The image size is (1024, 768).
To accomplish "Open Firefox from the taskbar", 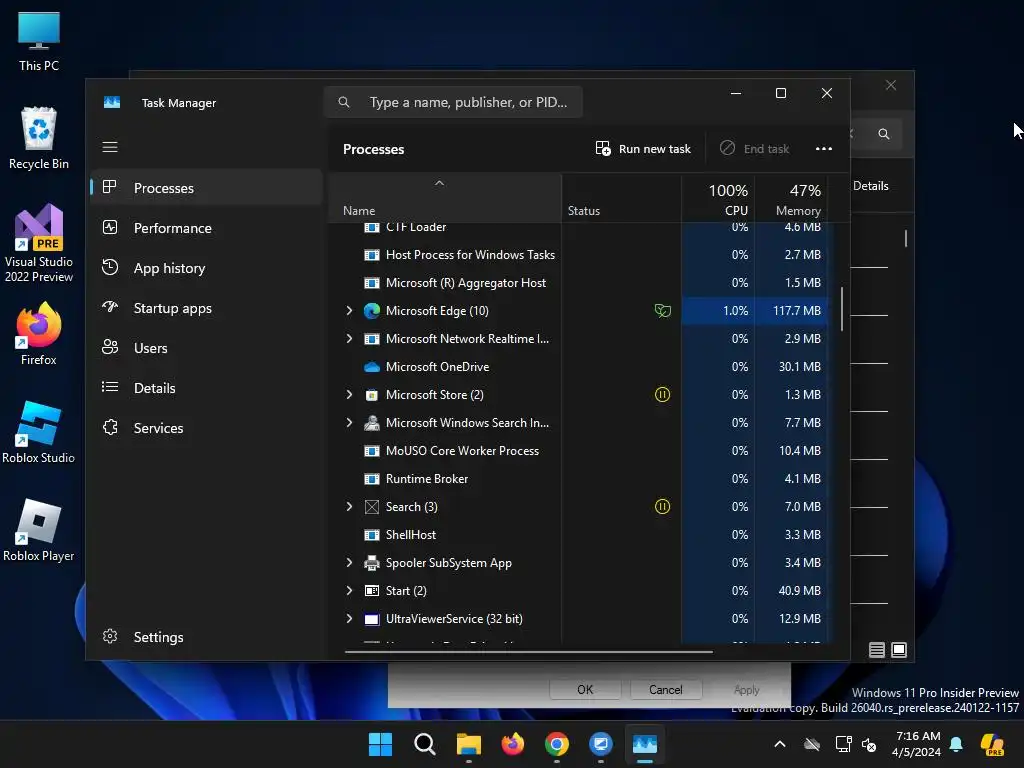I will 513,744.
